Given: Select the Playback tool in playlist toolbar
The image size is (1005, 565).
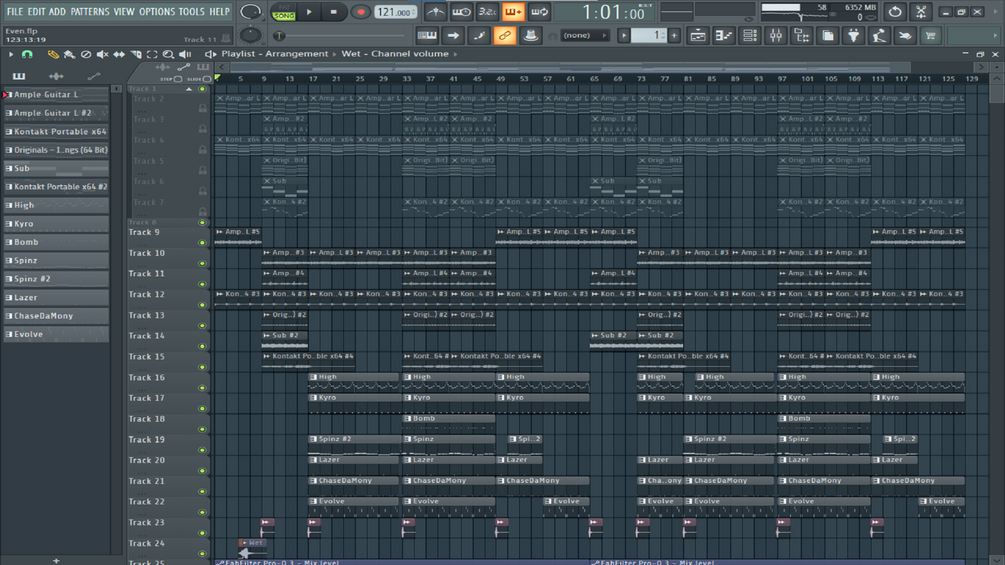Looking at the screenshot, I should tap(185, 54).
